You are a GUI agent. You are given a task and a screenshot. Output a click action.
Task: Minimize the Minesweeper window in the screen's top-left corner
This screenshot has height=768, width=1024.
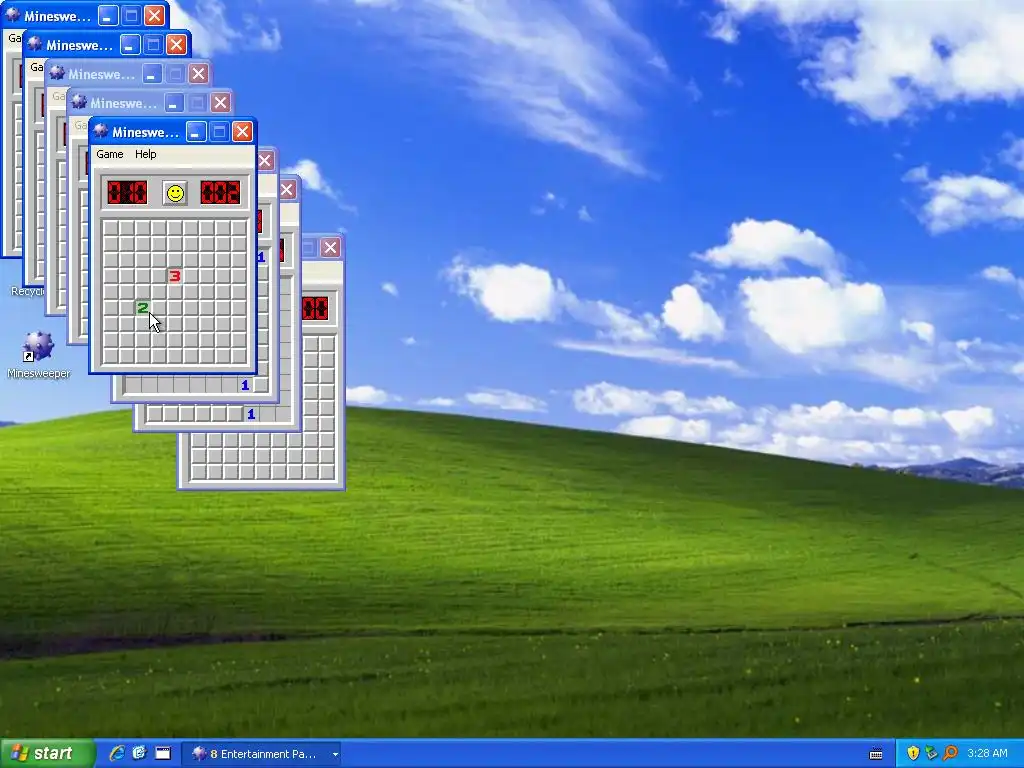[x=108, y=16]
